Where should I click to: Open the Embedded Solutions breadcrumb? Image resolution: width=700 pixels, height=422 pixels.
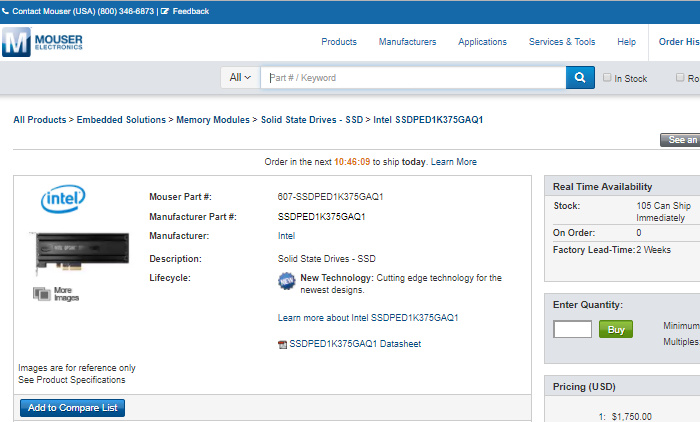point(121,120)
